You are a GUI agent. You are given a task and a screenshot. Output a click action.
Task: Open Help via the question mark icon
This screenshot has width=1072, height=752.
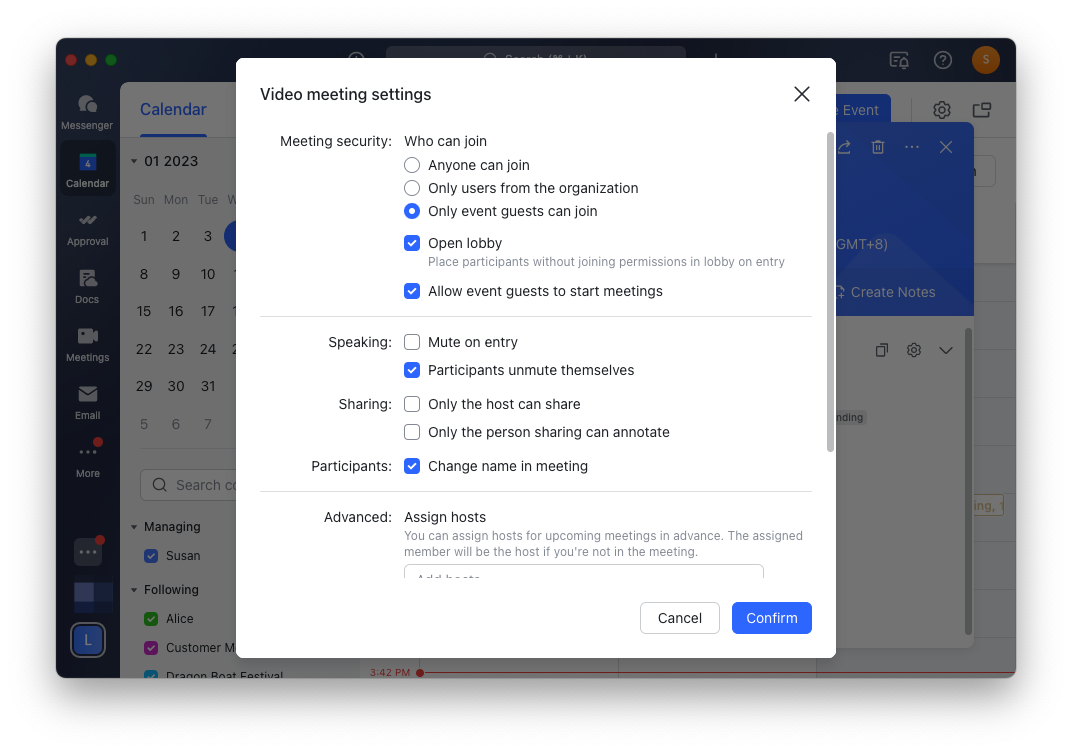(x=942, y=60)
